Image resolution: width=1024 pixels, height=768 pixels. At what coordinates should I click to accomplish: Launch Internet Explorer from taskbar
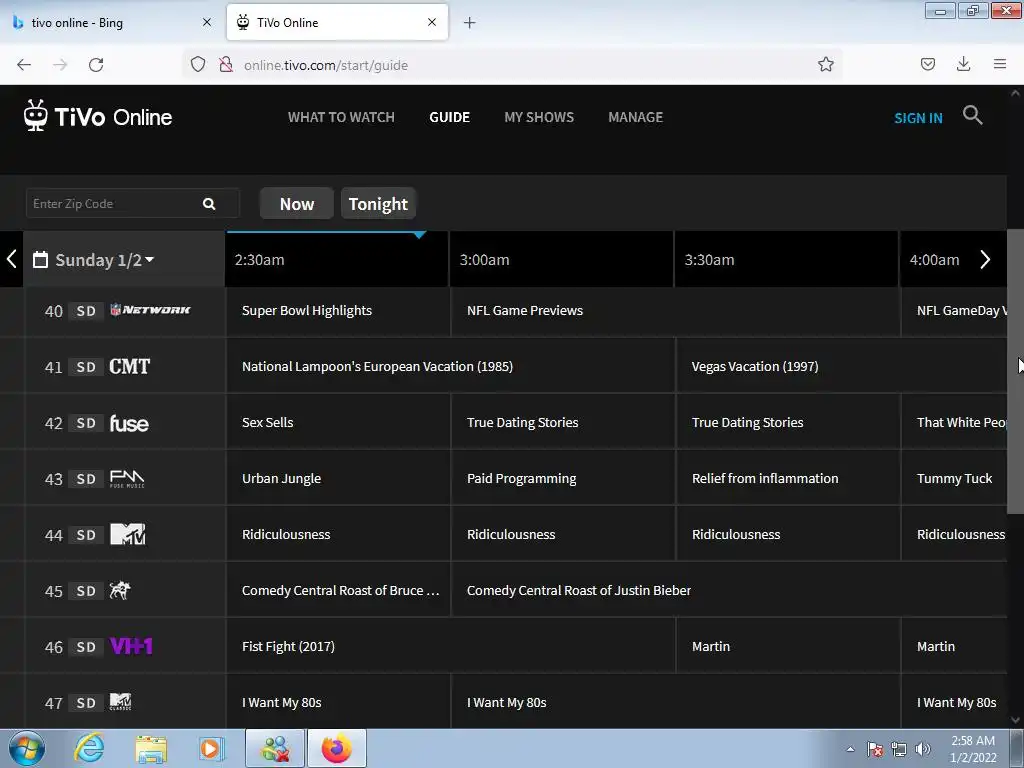pos(89,748)
